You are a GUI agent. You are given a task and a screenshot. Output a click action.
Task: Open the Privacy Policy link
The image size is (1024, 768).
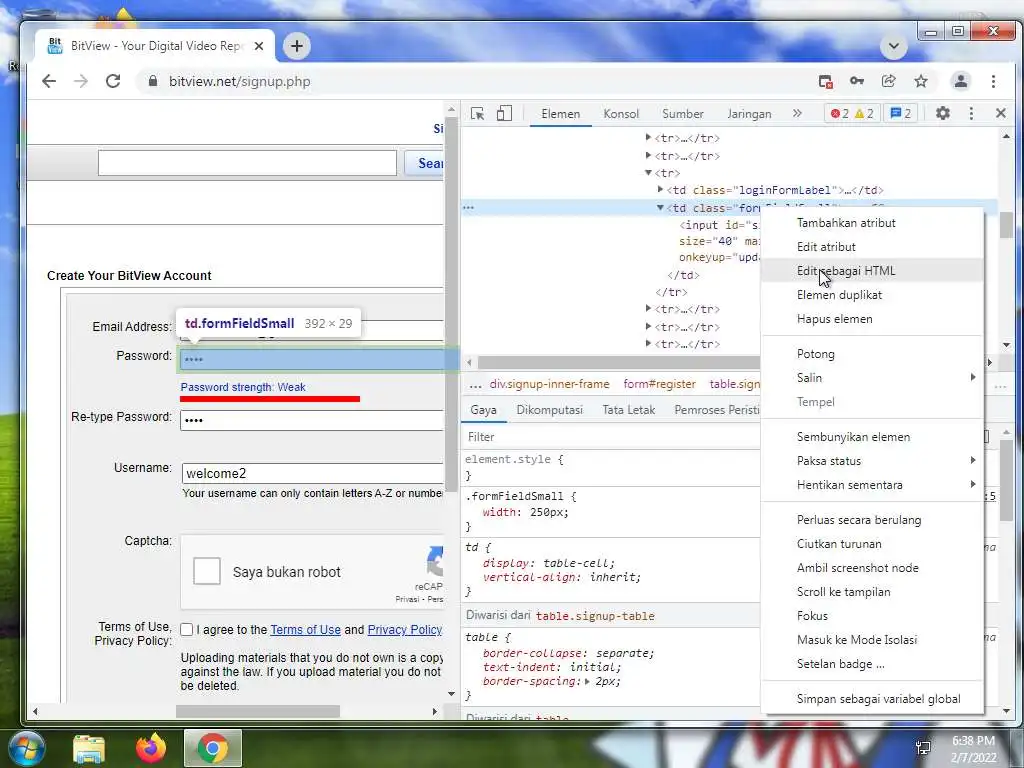405,630
